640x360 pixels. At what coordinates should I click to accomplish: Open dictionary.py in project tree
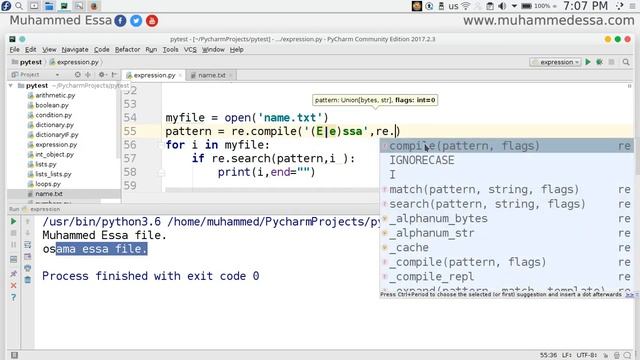[54, 125]
